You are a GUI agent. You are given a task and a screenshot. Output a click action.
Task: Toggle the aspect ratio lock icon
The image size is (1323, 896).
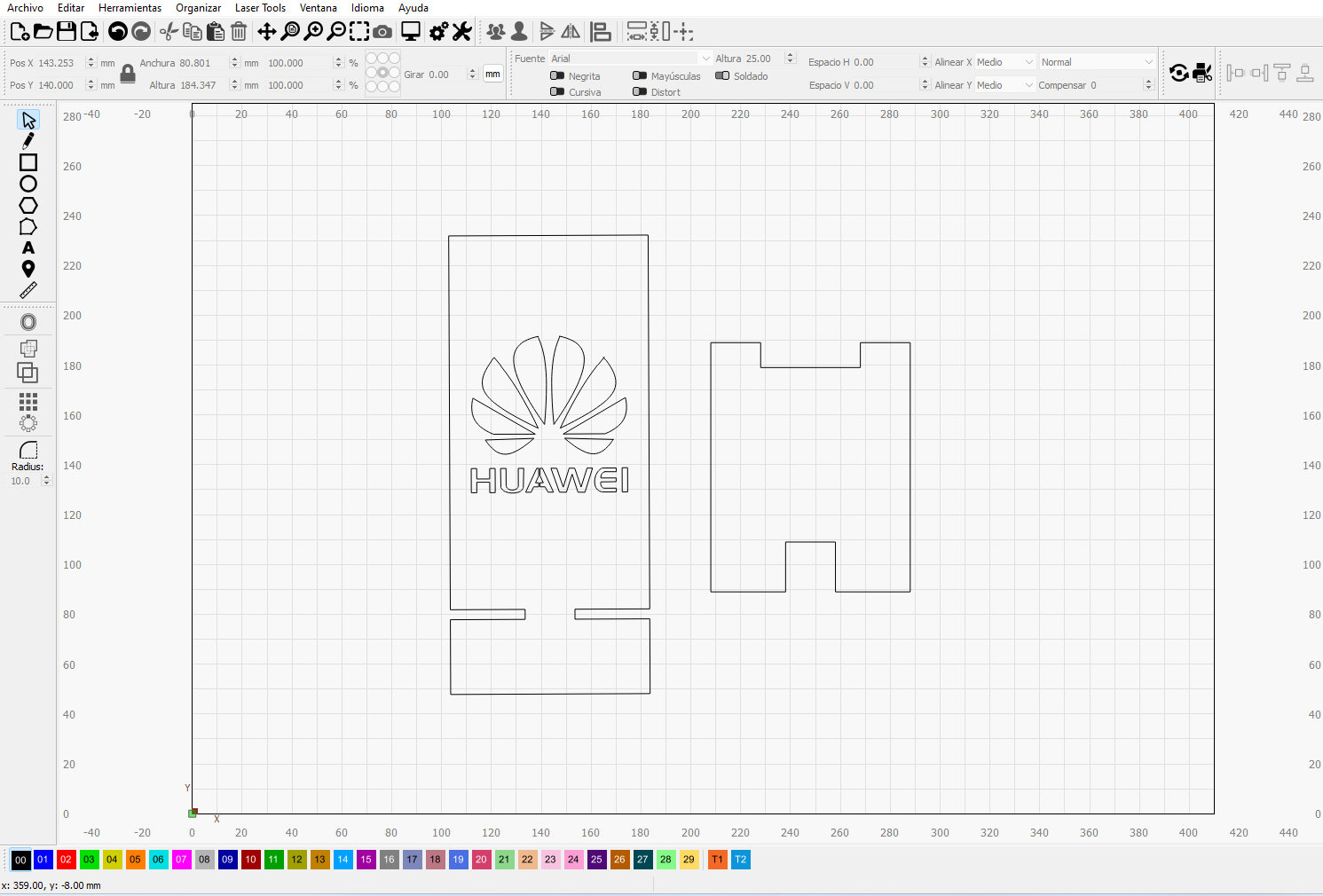click(128, 74)
